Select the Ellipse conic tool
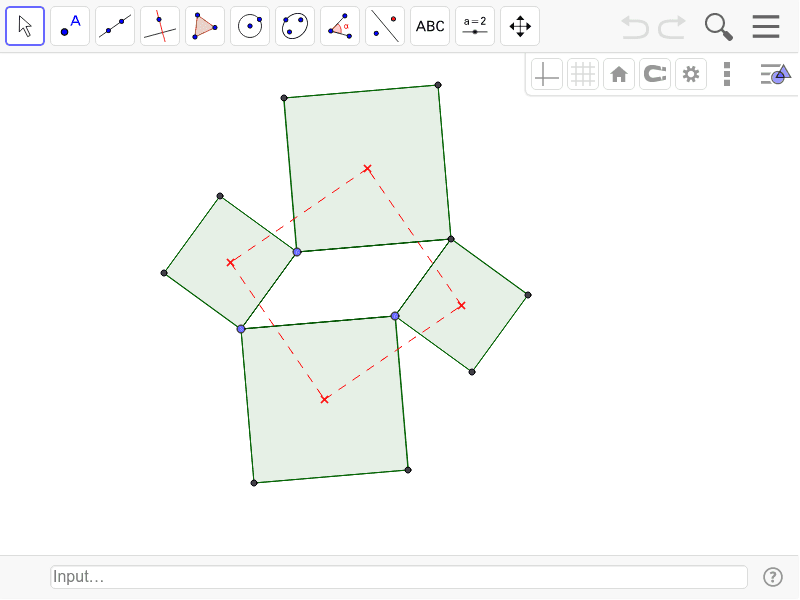Viewport: 800px width, 600px height. tap(295, 26)
